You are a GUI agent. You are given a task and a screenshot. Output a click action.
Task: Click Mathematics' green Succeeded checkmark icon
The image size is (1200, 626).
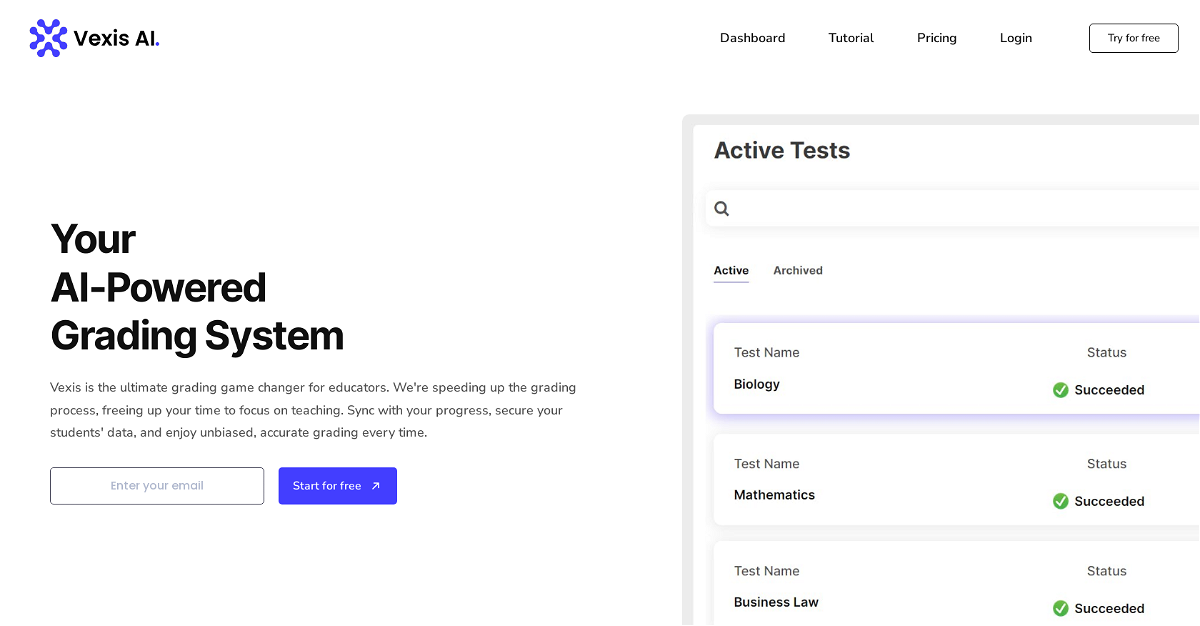click(1061, 501)
